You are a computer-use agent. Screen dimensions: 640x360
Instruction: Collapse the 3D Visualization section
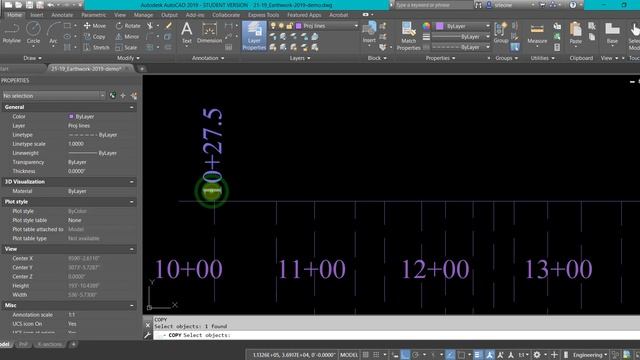pyautogui.click(x=131, y=182)
